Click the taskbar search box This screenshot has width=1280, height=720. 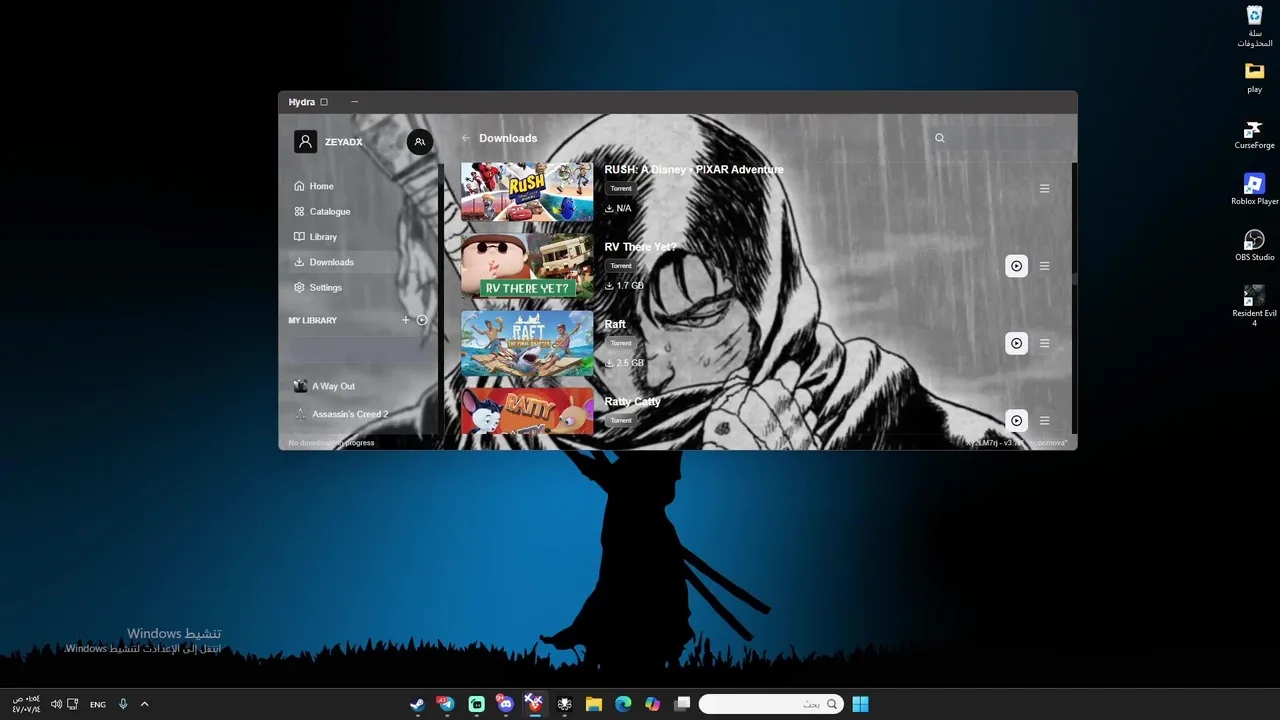pos(771,704)
